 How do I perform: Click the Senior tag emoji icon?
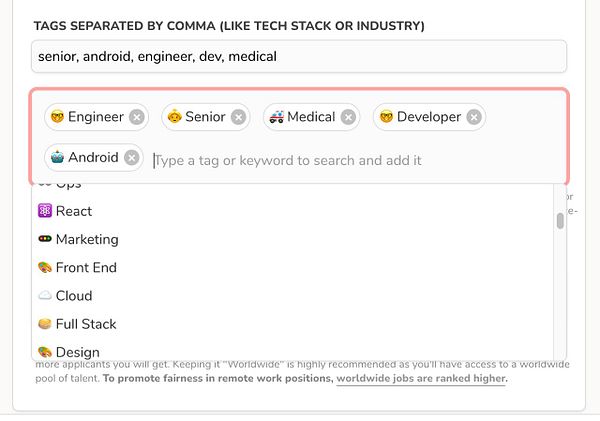point(174,117)
